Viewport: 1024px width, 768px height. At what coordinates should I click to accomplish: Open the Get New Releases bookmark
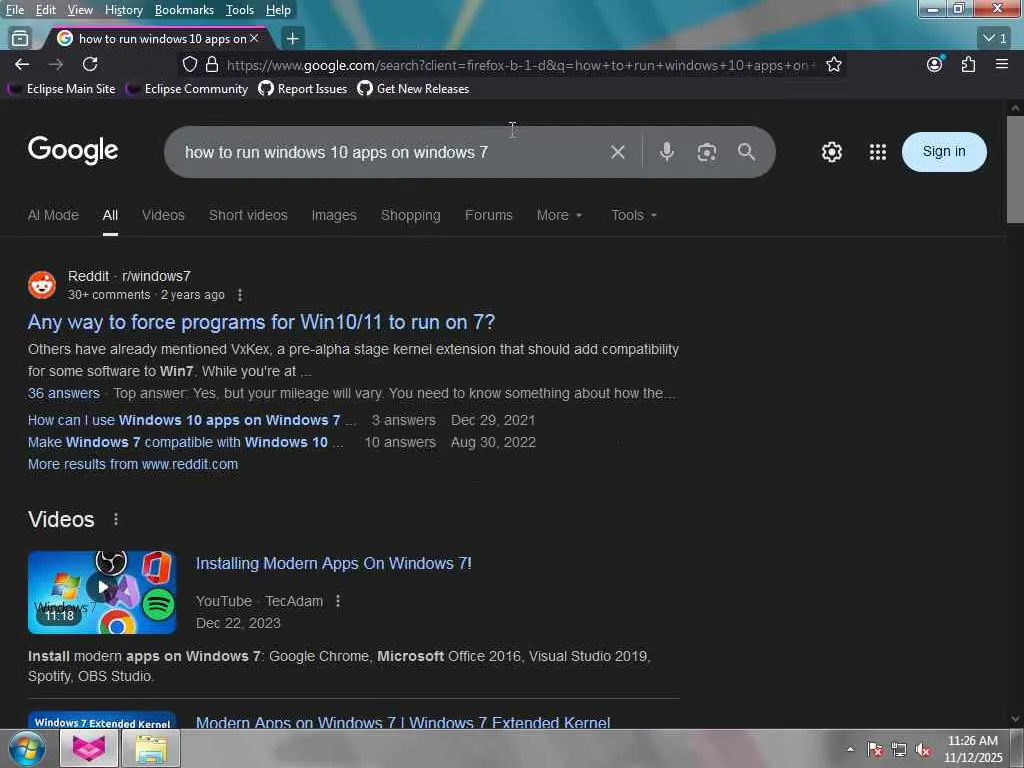[x=413, y=89]
